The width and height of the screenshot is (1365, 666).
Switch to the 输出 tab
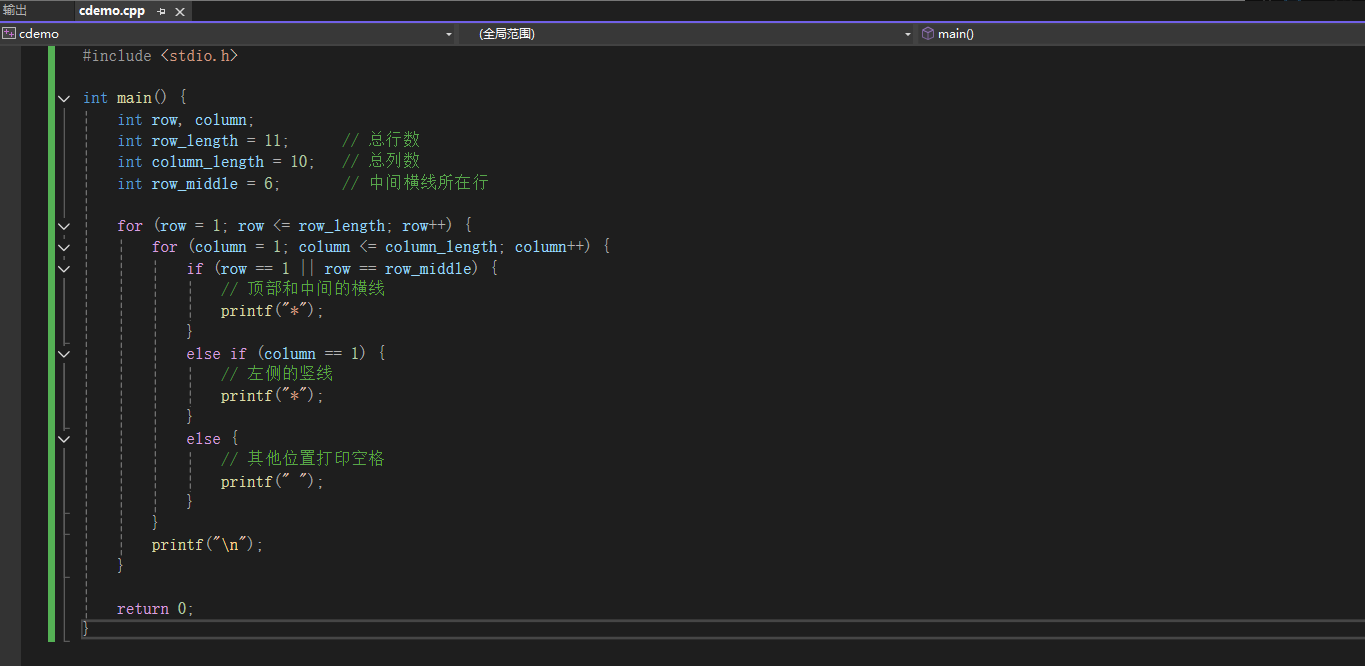15,10
